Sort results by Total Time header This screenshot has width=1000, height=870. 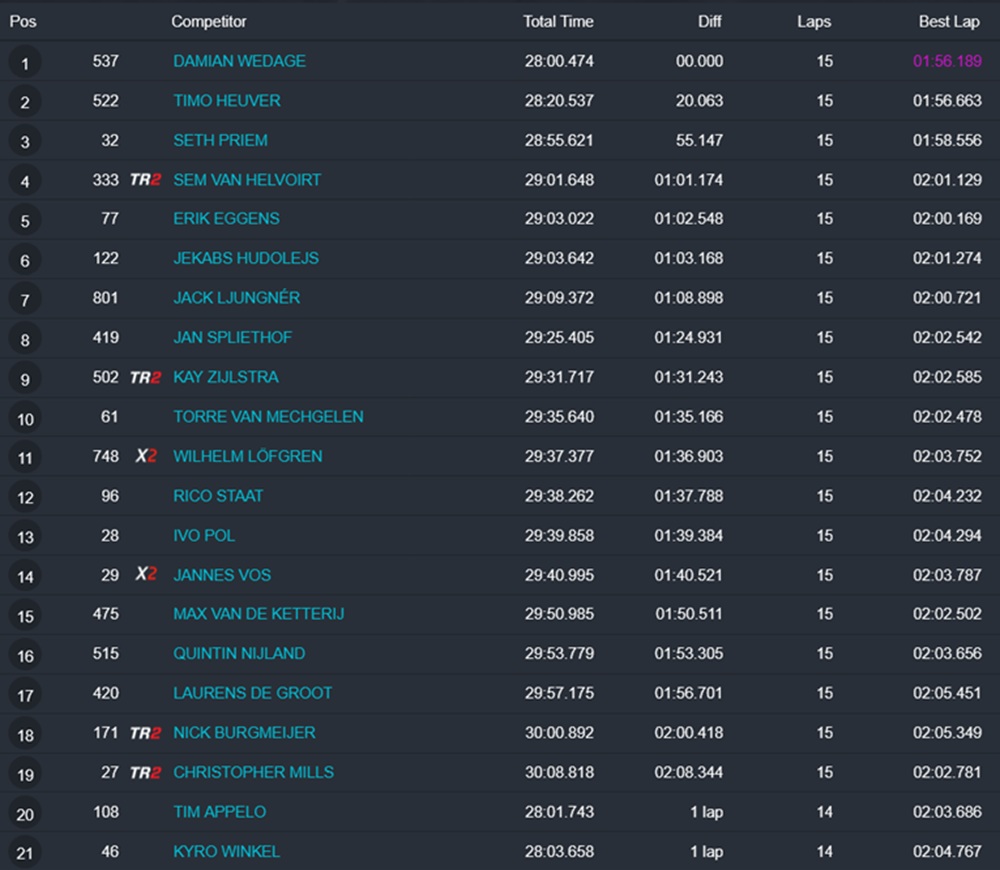[558, 21]
